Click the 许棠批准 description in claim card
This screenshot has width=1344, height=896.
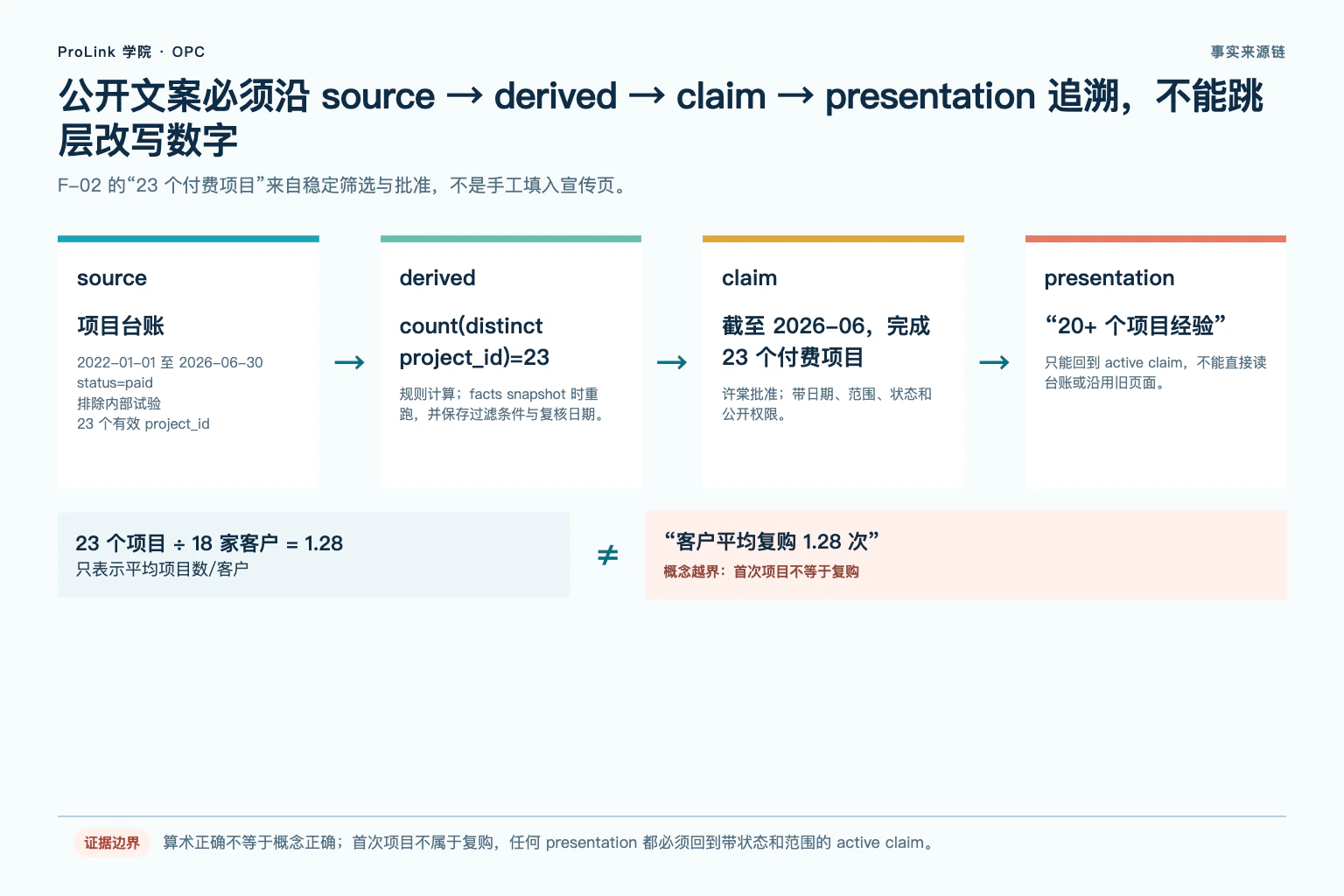pyautogui.click(x=827, y=404)
